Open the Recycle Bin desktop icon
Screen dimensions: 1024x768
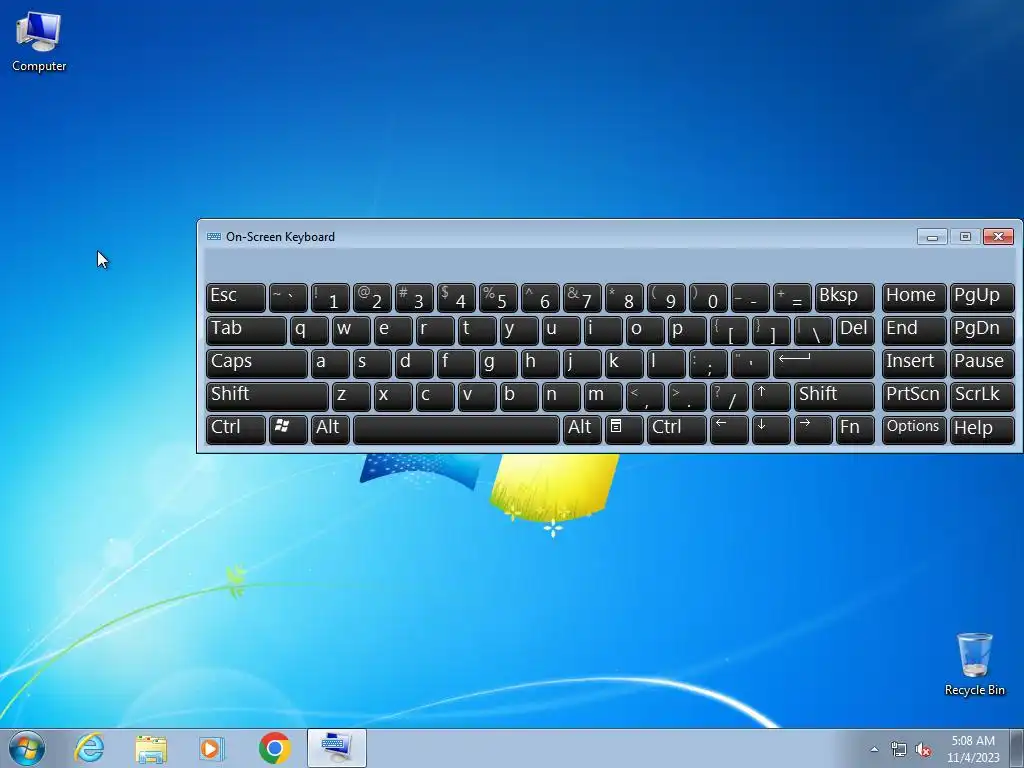[974, 664]
